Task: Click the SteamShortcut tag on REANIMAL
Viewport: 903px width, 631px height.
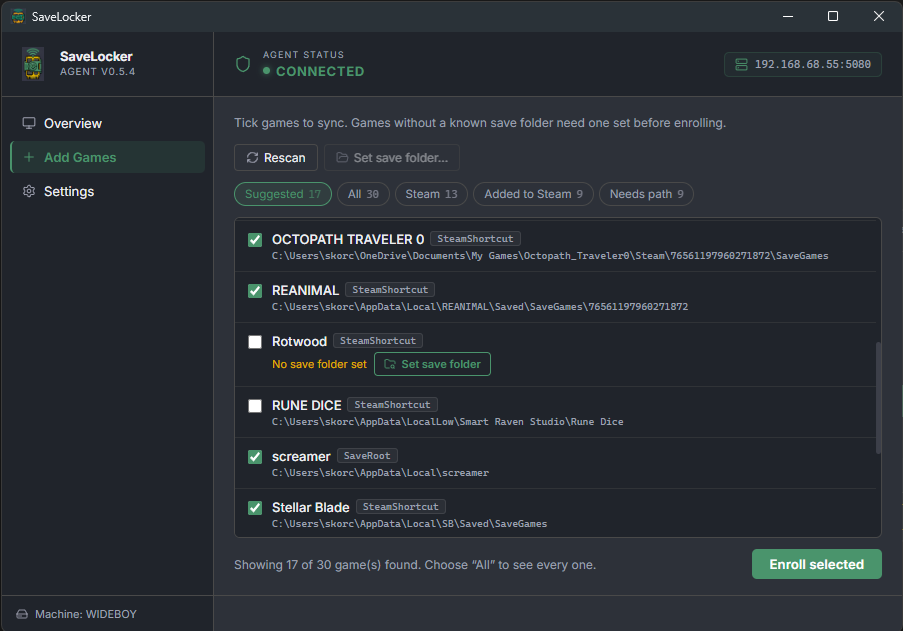Action: pyautogui.click(x=390, y=290)
